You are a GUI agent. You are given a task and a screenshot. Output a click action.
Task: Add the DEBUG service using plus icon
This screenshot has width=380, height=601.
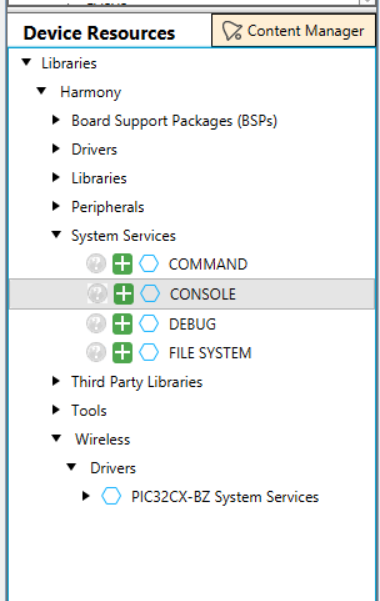(x=122, y=324)
